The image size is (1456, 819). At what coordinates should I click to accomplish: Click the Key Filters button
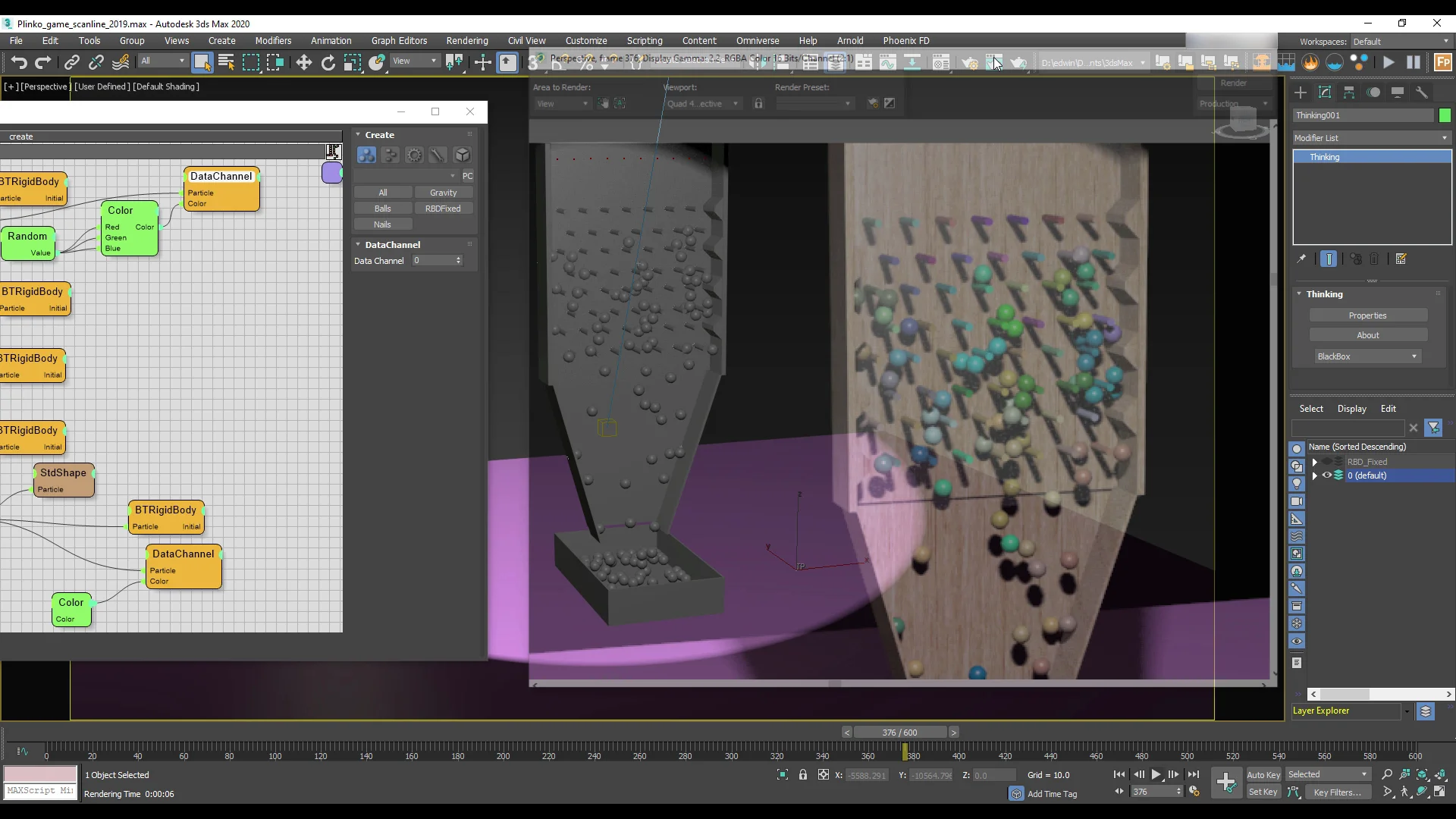point(1338,792)
